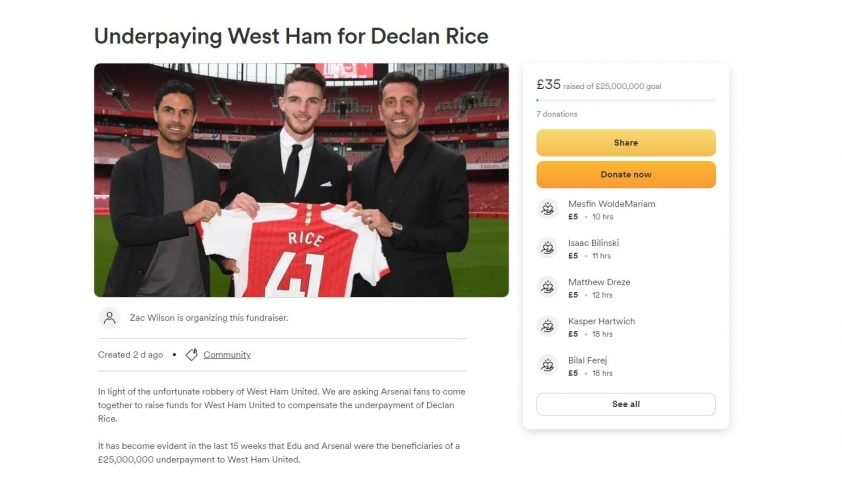Click organizer Zac Wilson's profile avatar icon
Screen dimensions: 842x479
pyautogui.click(x=109, y=318)
